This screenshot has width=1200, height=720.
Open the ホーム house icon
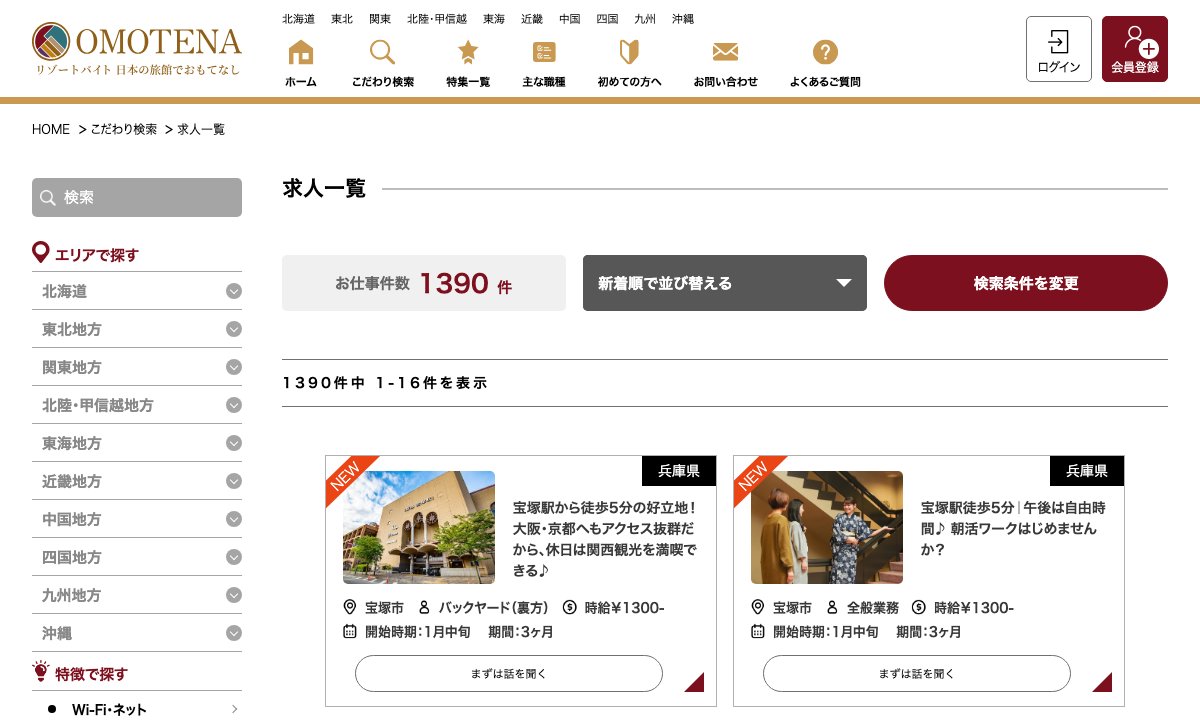301,52
